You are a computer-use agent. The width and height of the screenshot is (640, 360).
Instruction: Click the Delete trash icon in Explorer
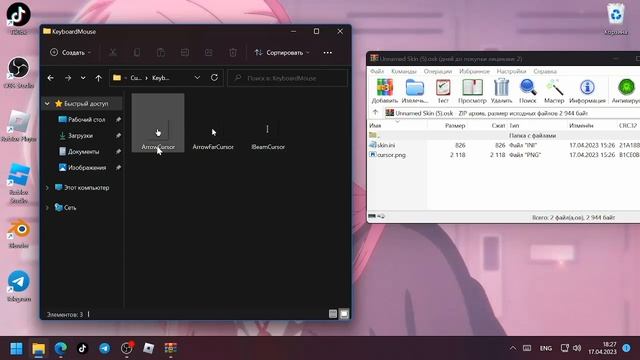[x=233, y=53]
